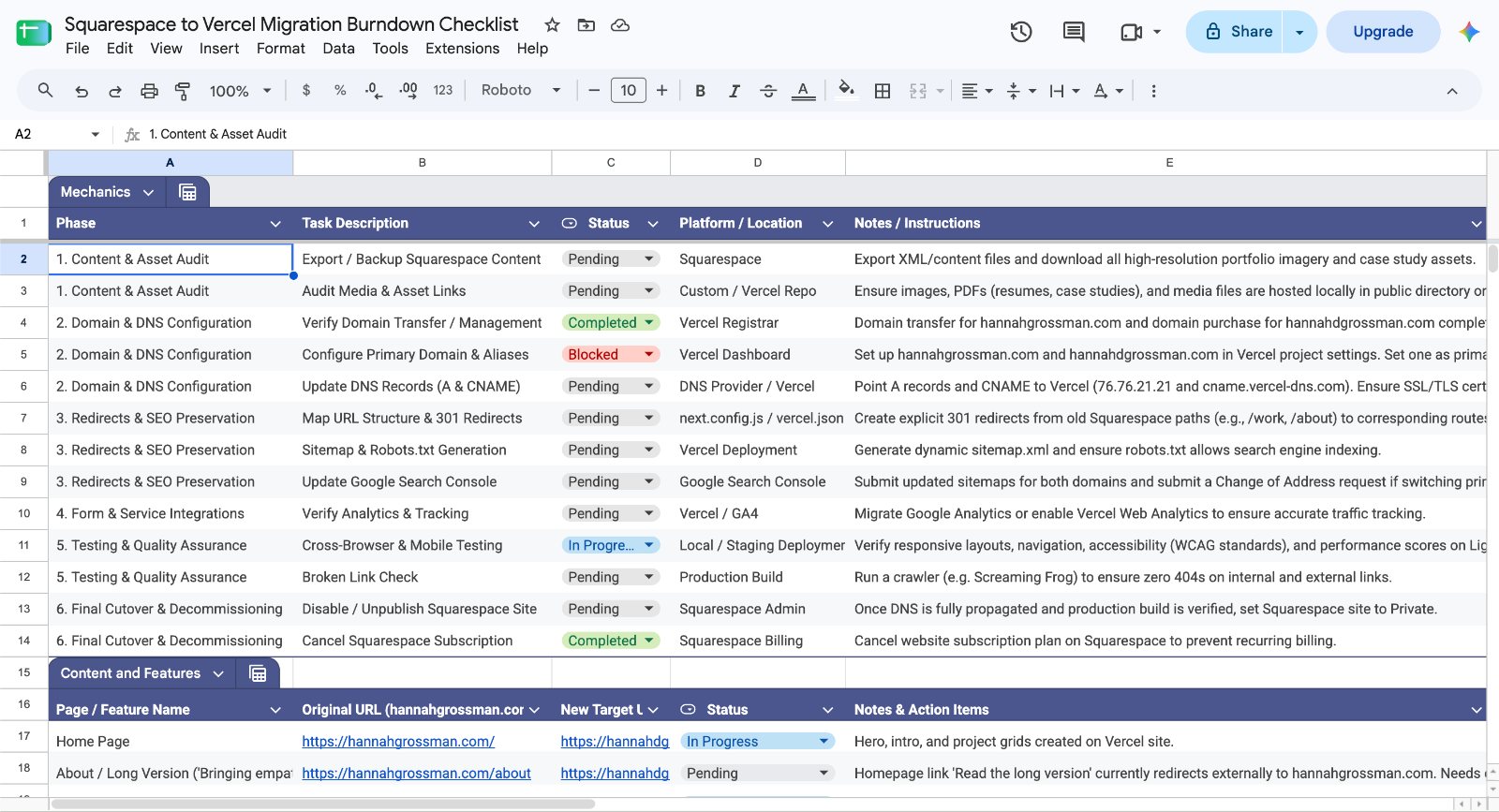The image size is (1499, 812).
Task: Decrease decimal places
Action: pos(374,90)
